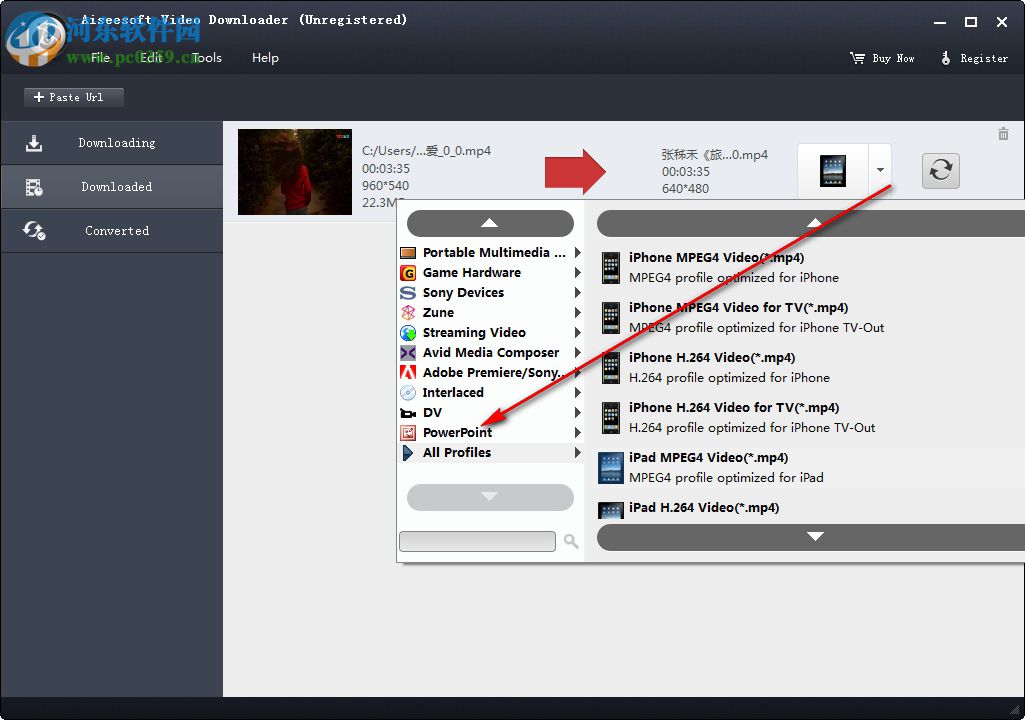The width and height of the screenshot is (1025, 720).
Task: Select the Streaming Video category
Action: tap(473, 332)
